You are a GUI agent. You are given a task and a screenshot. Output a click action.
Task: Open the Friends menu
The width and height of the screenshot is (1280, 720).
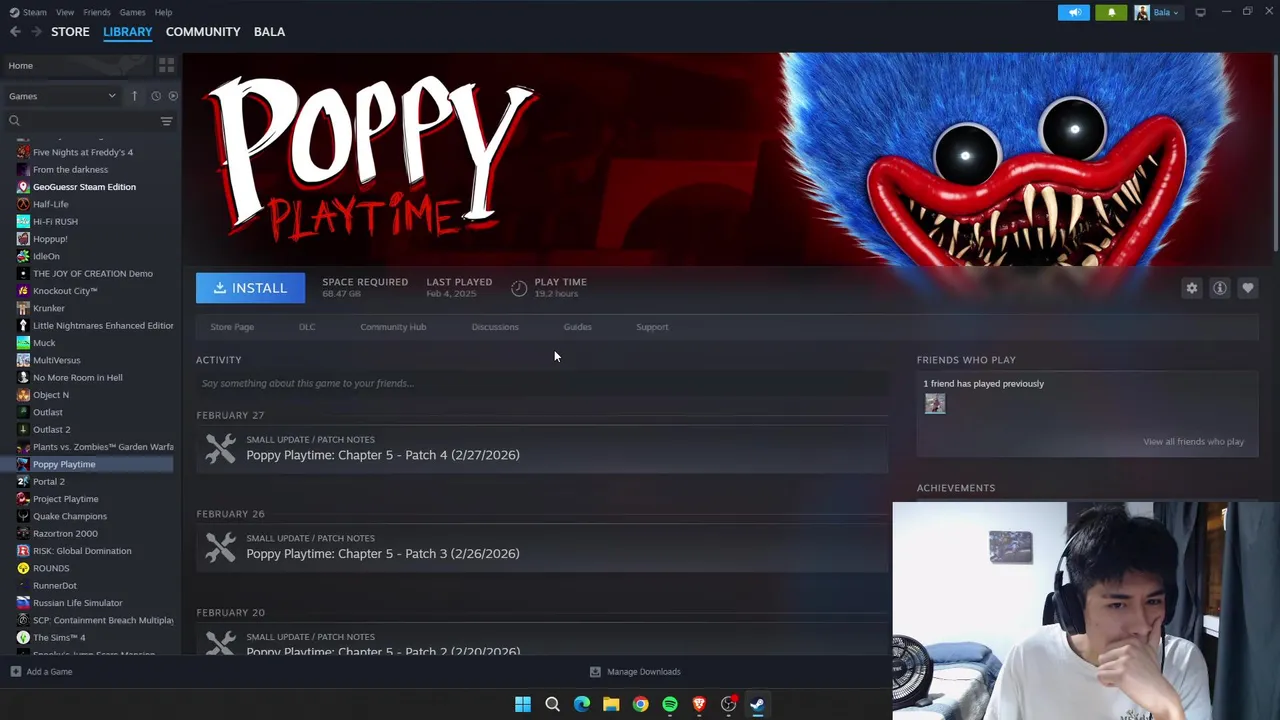tap(97, 12)
